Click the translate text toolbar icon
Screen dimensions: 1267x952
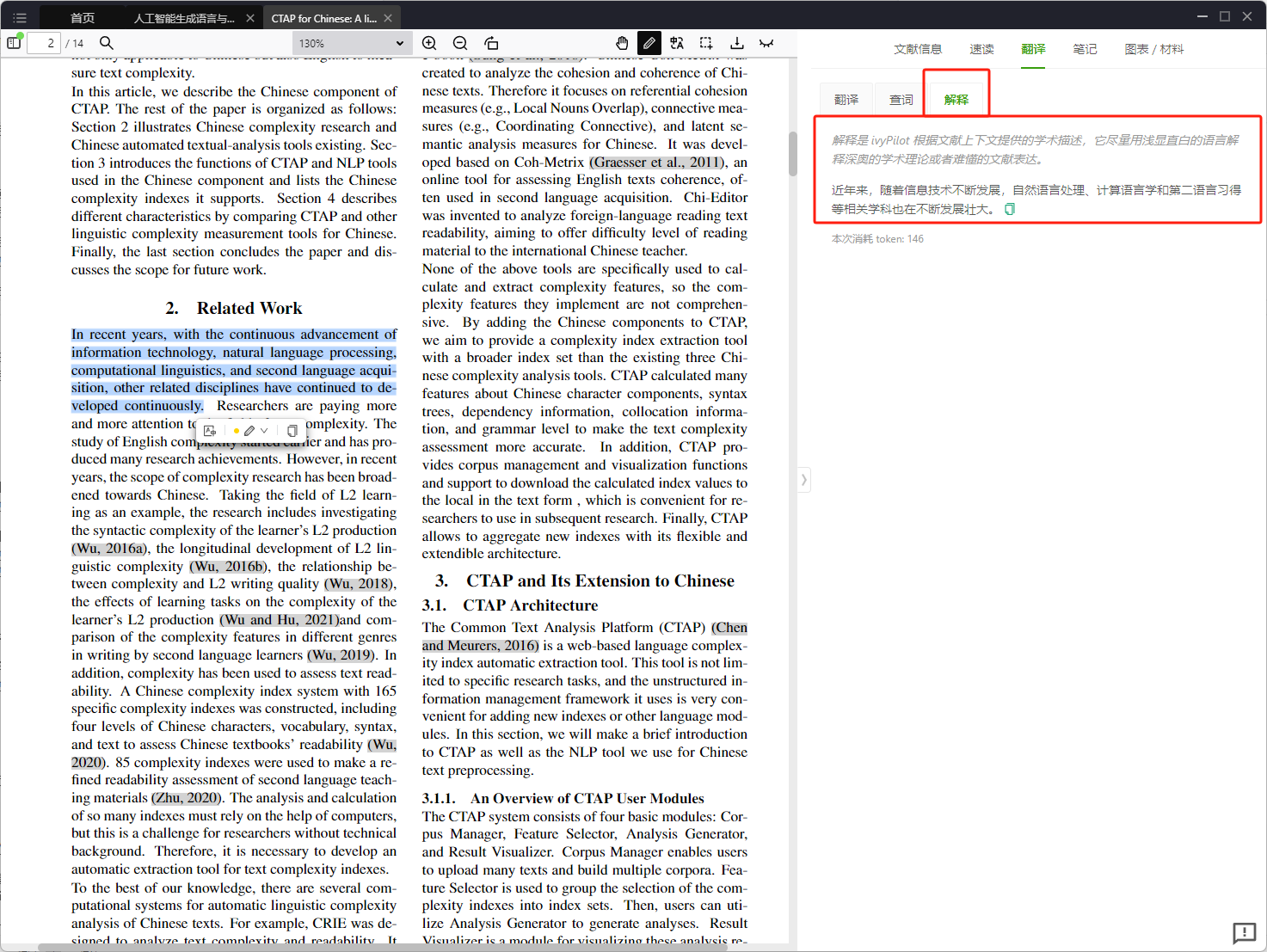coord(677,43)
